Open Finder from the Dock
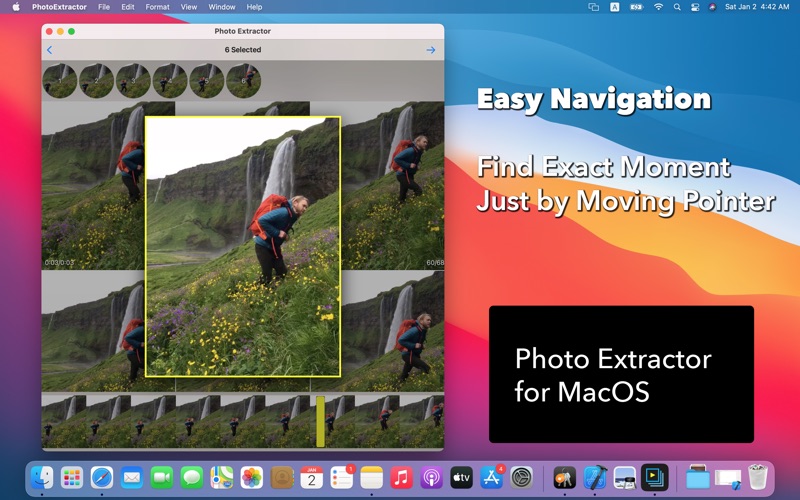 click(x=42, y=478)
